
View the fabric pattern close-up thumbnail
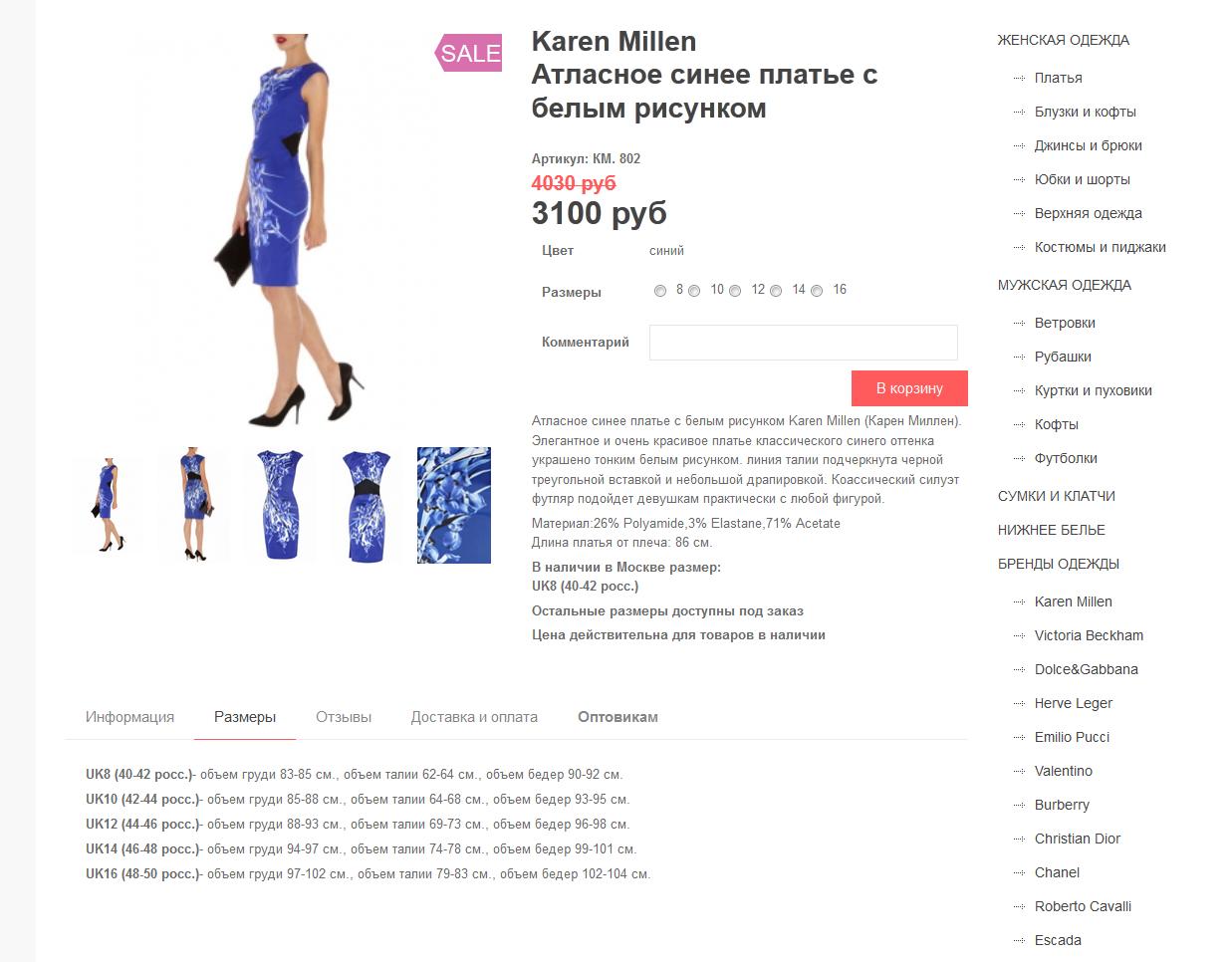(x=454, y=505)
